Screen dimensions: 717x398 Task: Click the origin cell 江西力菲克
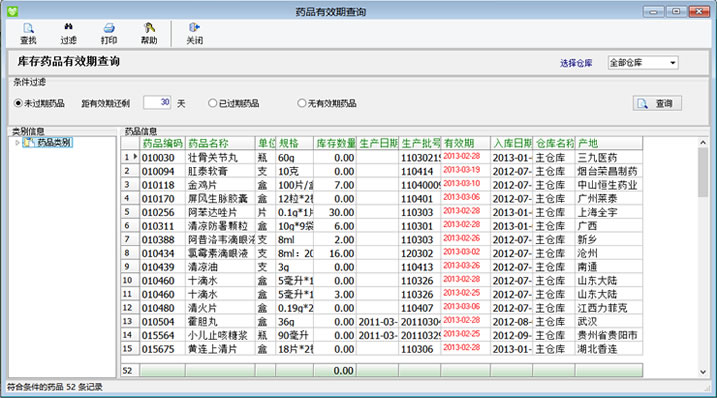[609, 308]
